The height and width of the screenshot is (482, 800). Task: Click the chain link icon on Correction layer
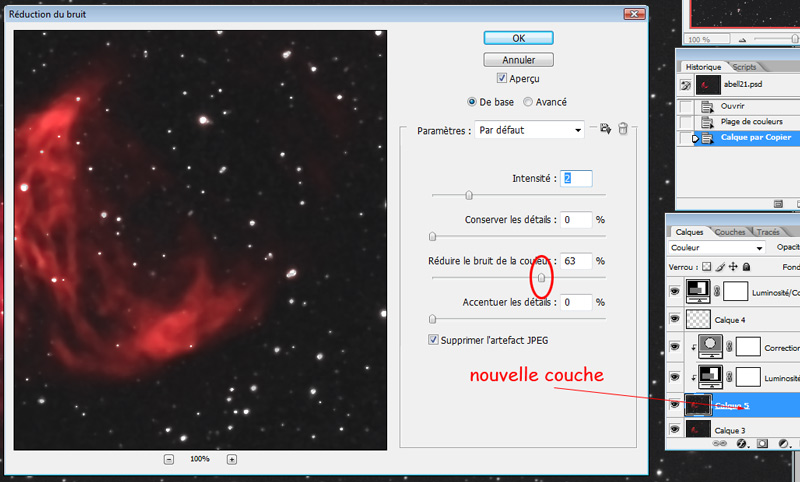click(x=730, y=347)
